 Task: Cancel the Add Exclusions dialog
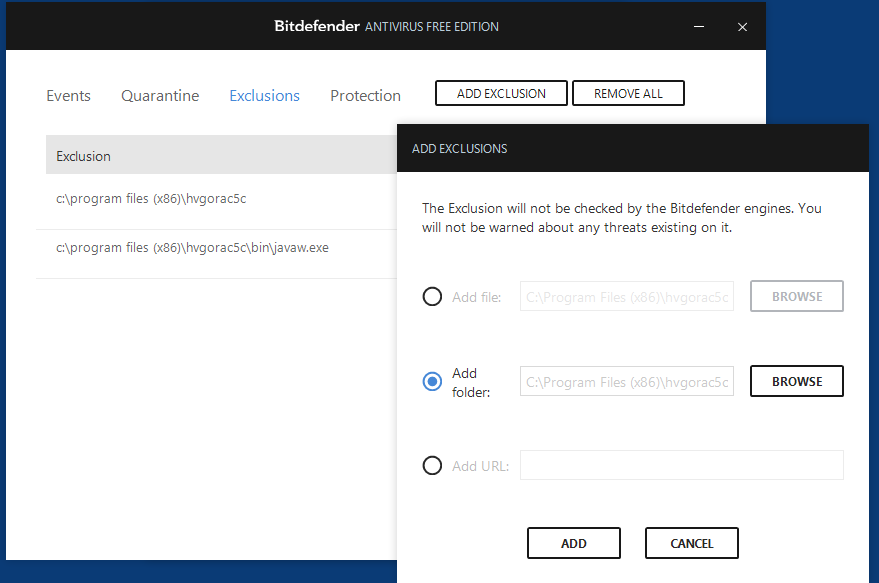pyautogui.click(x=692, y=543)
